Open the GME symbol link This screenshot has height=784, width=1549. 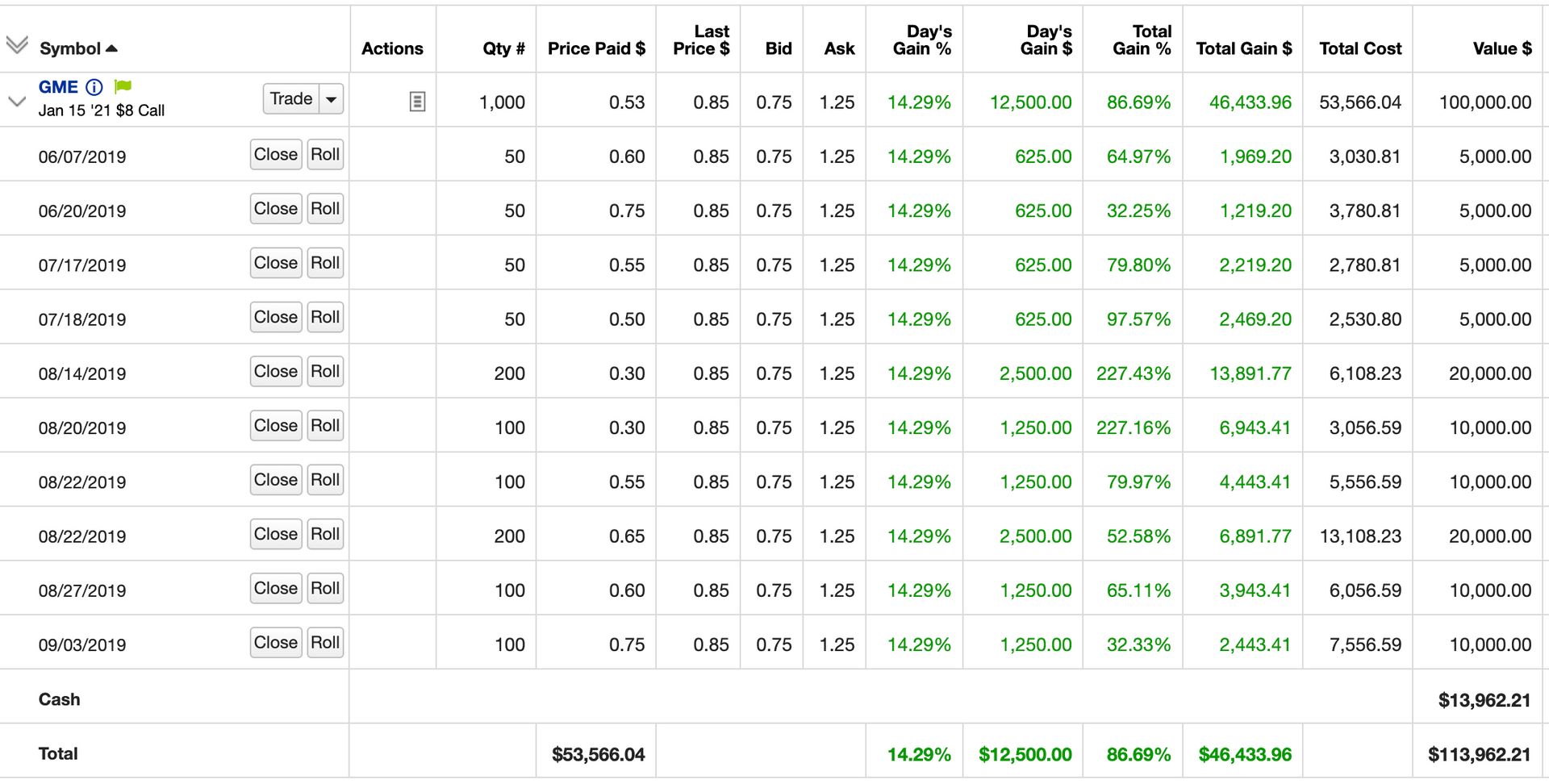tap(58, 87)
